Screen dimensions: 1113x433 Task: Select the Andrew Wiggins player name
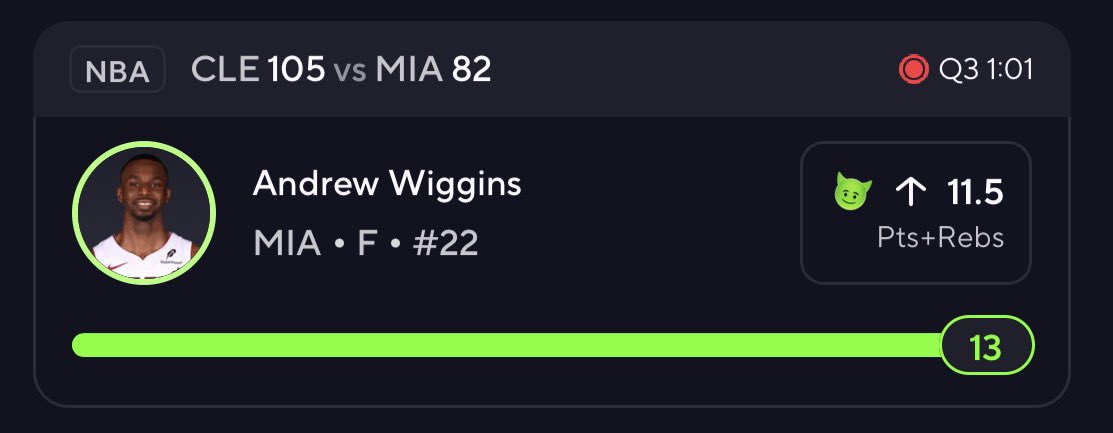point(387,184)
